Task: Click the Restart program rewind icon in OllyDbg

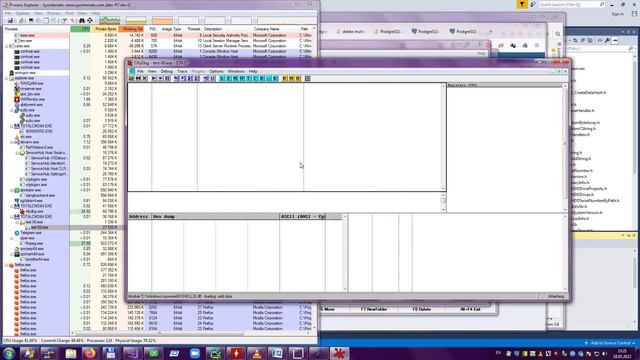Action: pos(138,78)
